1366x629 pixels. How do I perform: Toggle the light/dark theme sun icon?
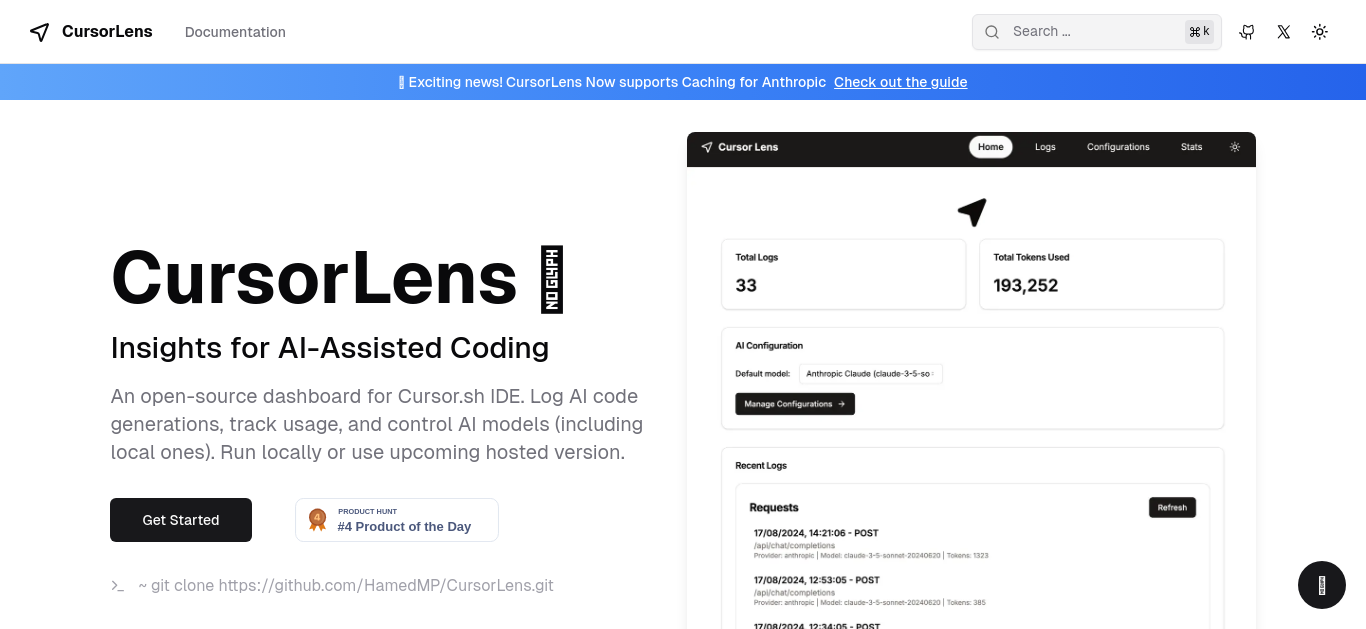[1320, 32]
